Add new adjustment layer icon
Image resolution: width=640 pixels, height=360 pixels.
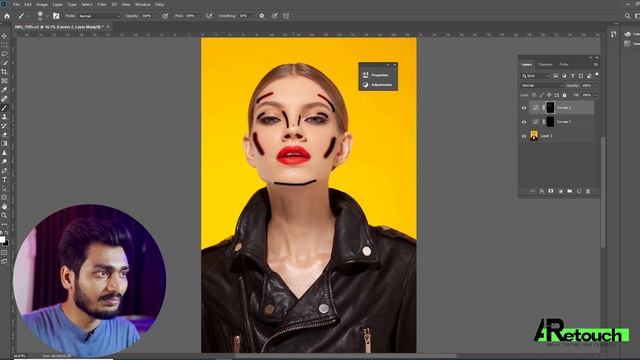pyautogui.click(x=560, y=191)
